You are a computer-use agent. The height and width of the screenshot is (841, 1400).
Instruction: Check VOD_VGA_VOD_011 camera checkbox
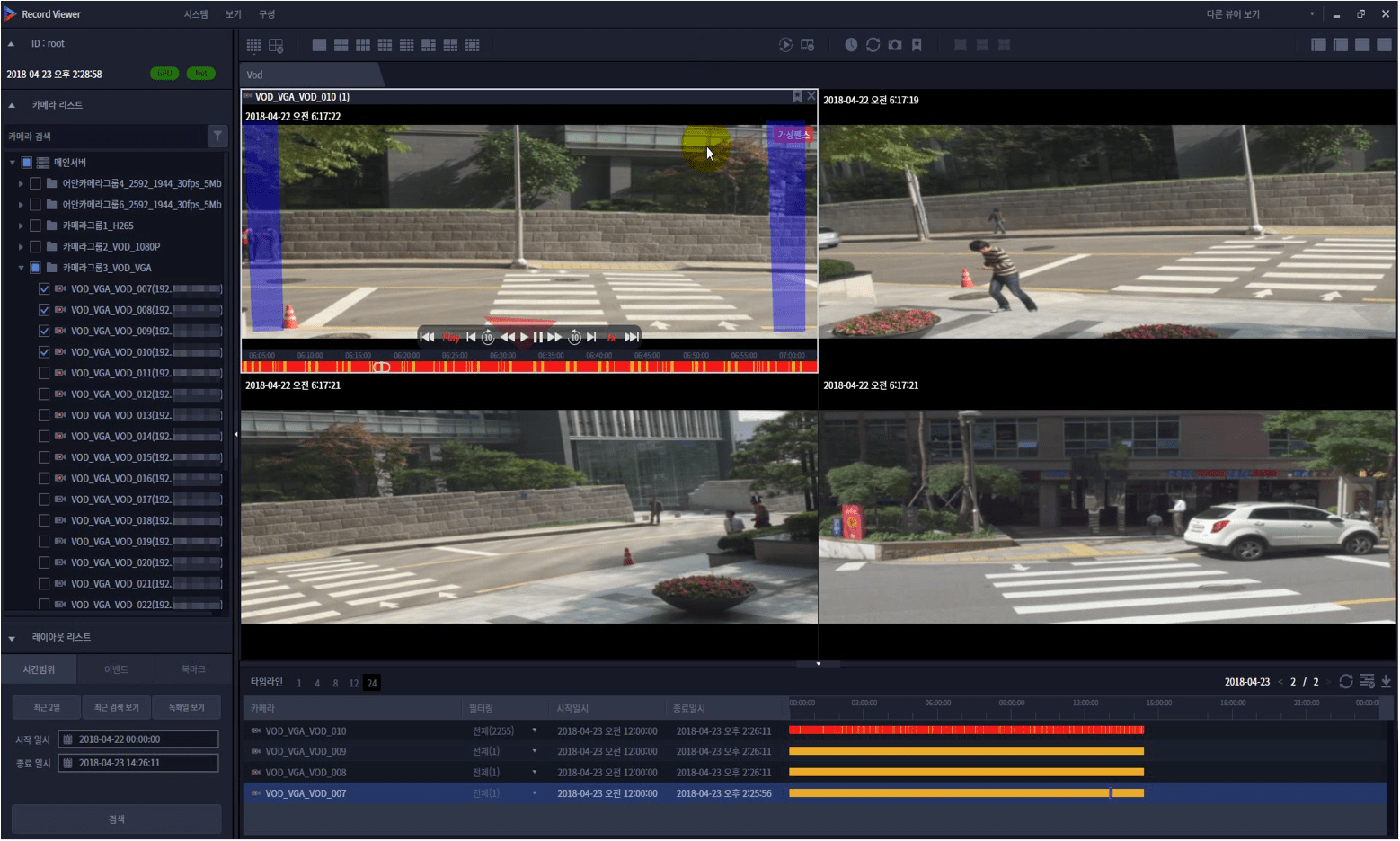[x=44, y=373]
